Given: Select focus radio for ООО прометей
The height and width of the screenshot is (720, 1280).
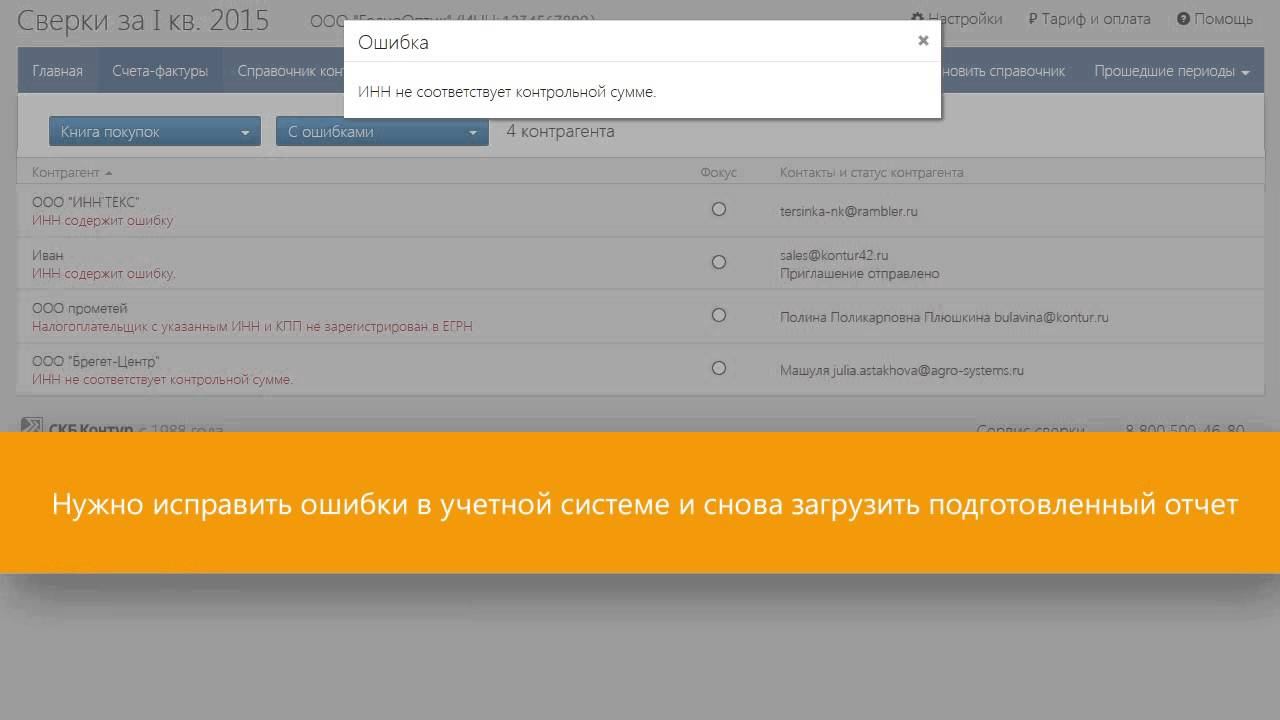Looking at the screenshot, I should point(718,315).
